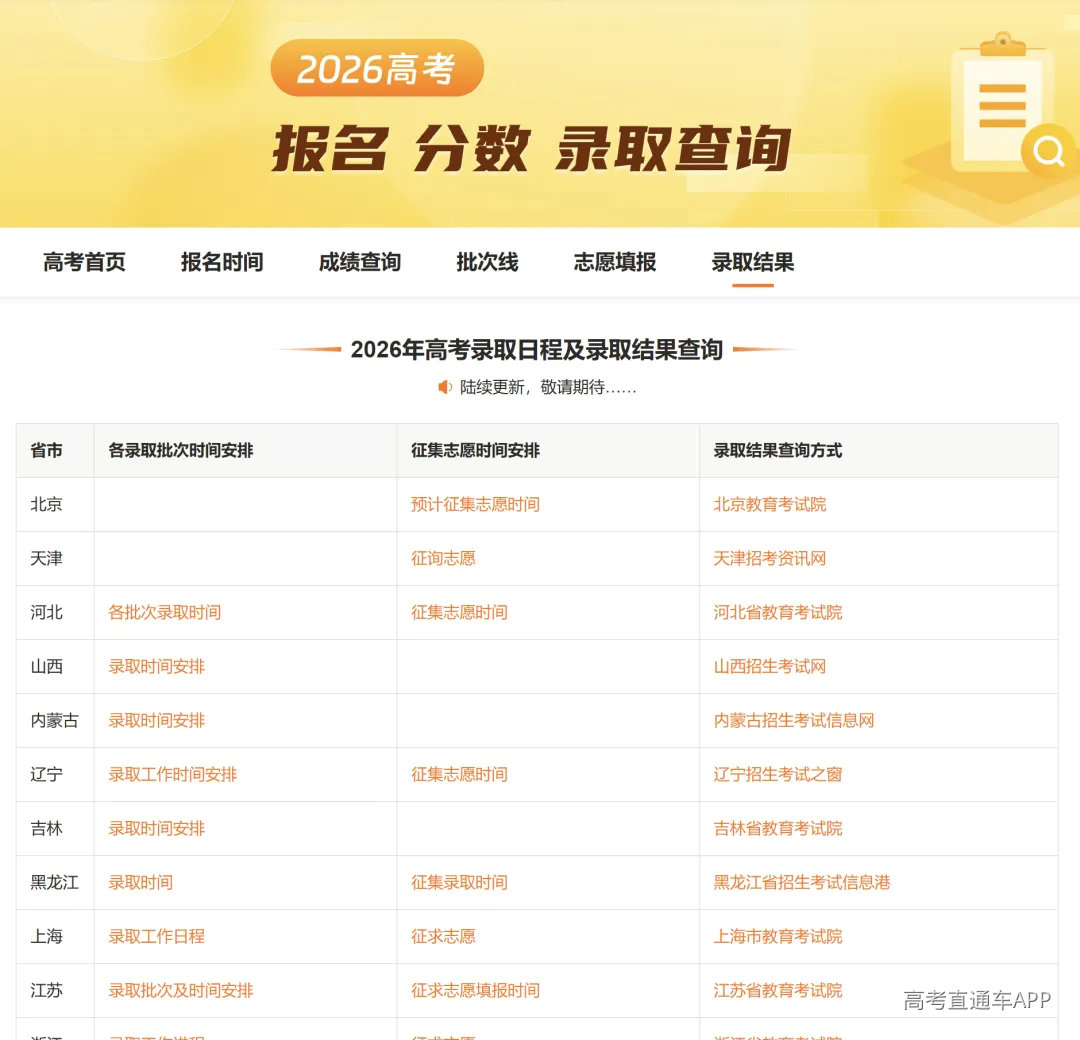Open Liaoning's 征集志愿时间 link
The width and height of the screenshot is (1080, 1040).
pos(459,775)
